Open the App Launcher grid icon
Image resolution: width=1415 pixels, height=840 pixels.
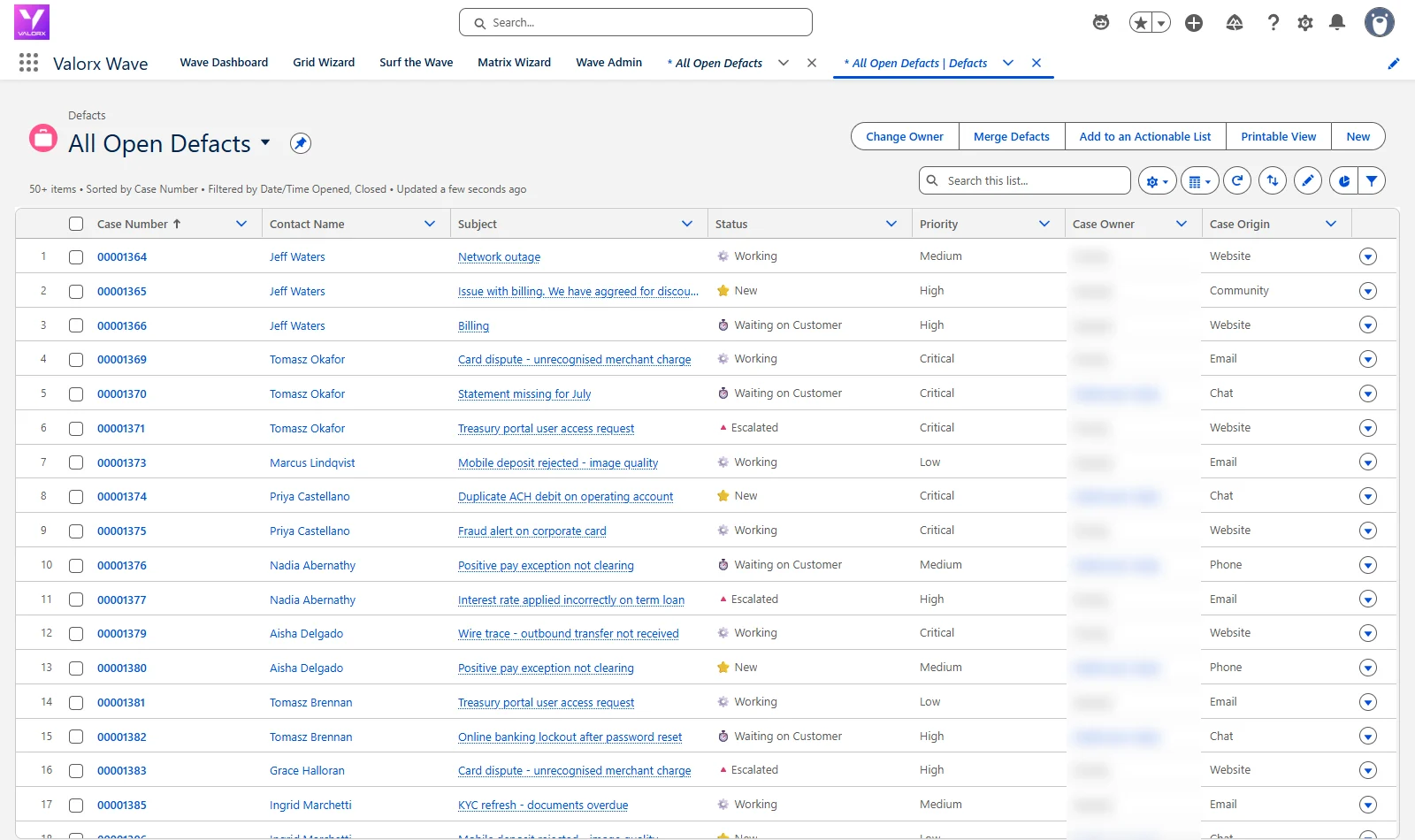pyautogui.click(x=28, y=63)
